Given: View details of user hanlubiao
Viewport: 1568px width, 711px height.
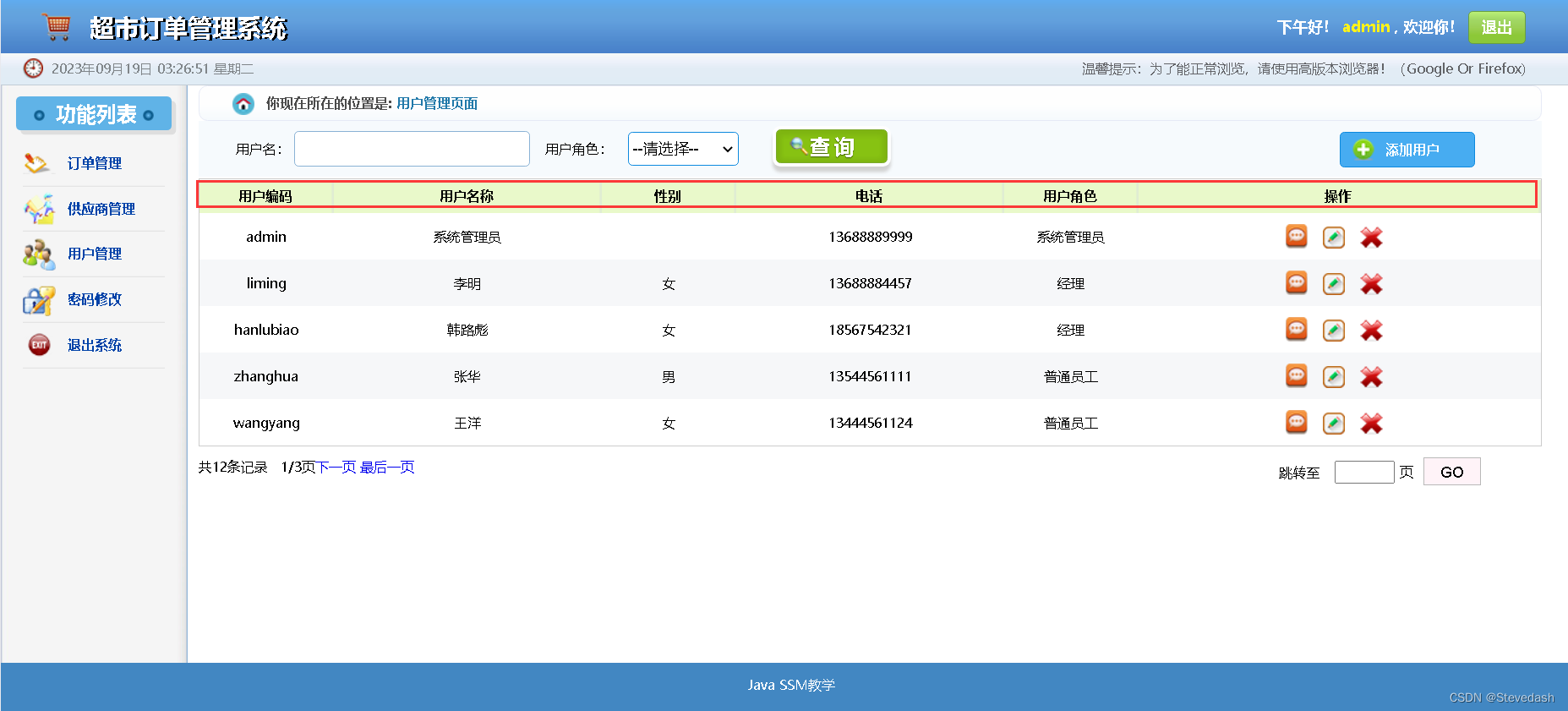Looking at the screenshot, I should [1296, 330].
